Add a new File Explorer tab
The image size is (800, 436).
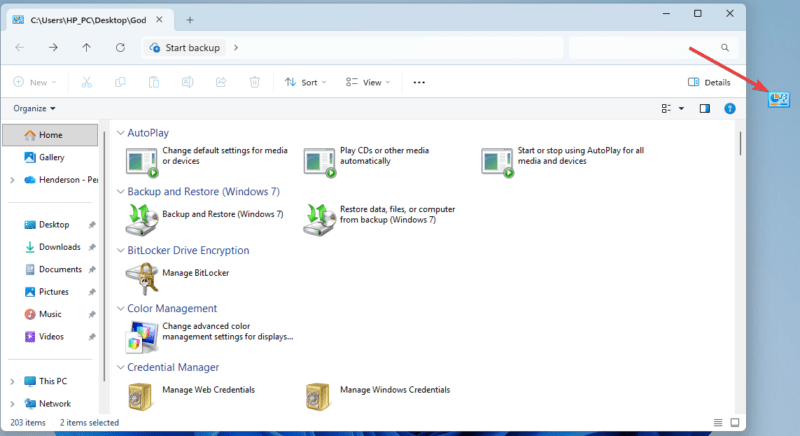[x=190, y=20]
